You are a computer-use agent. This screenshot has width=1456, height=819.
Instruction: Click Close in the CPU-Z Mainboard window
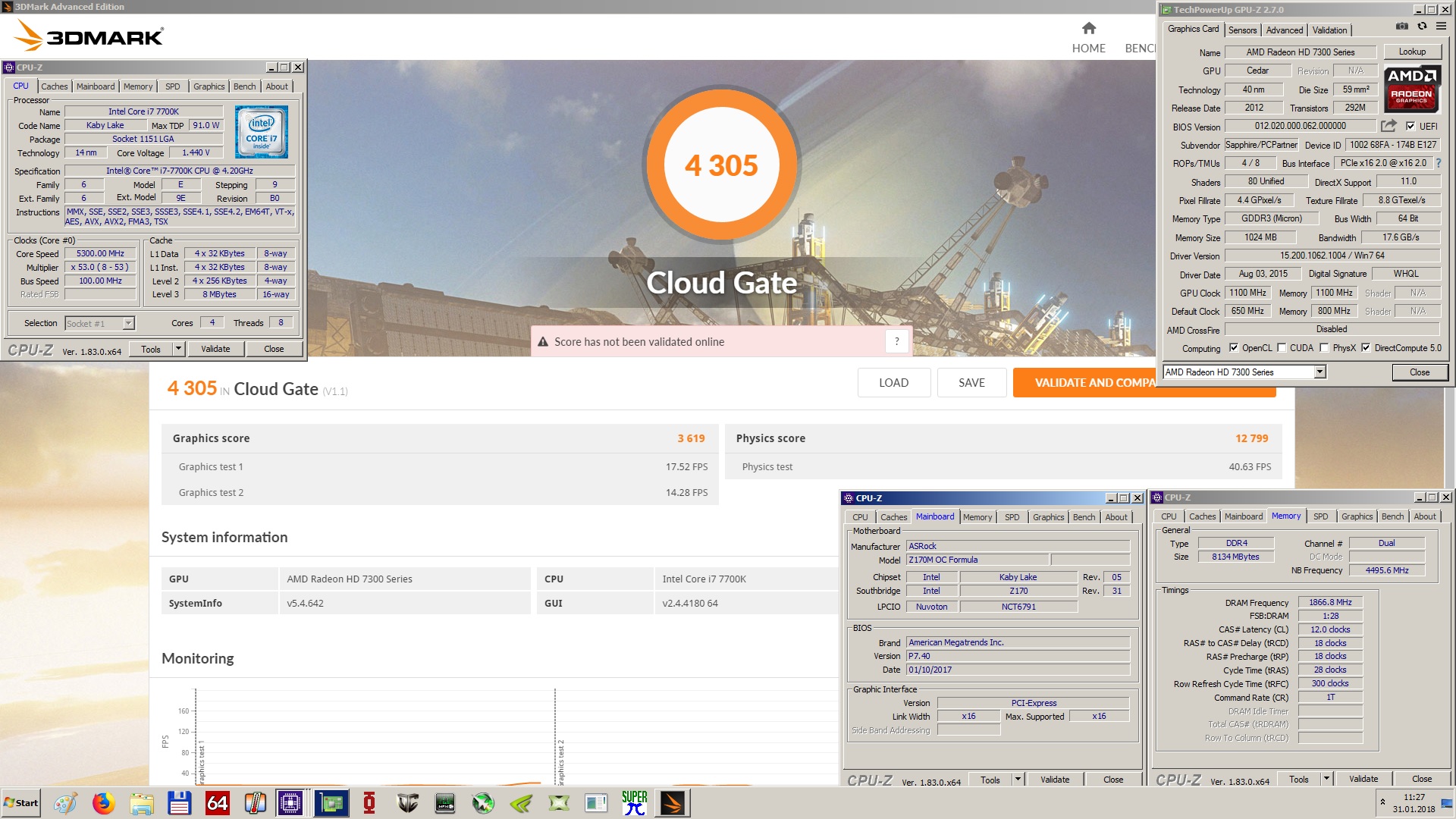click(1113, 780)
